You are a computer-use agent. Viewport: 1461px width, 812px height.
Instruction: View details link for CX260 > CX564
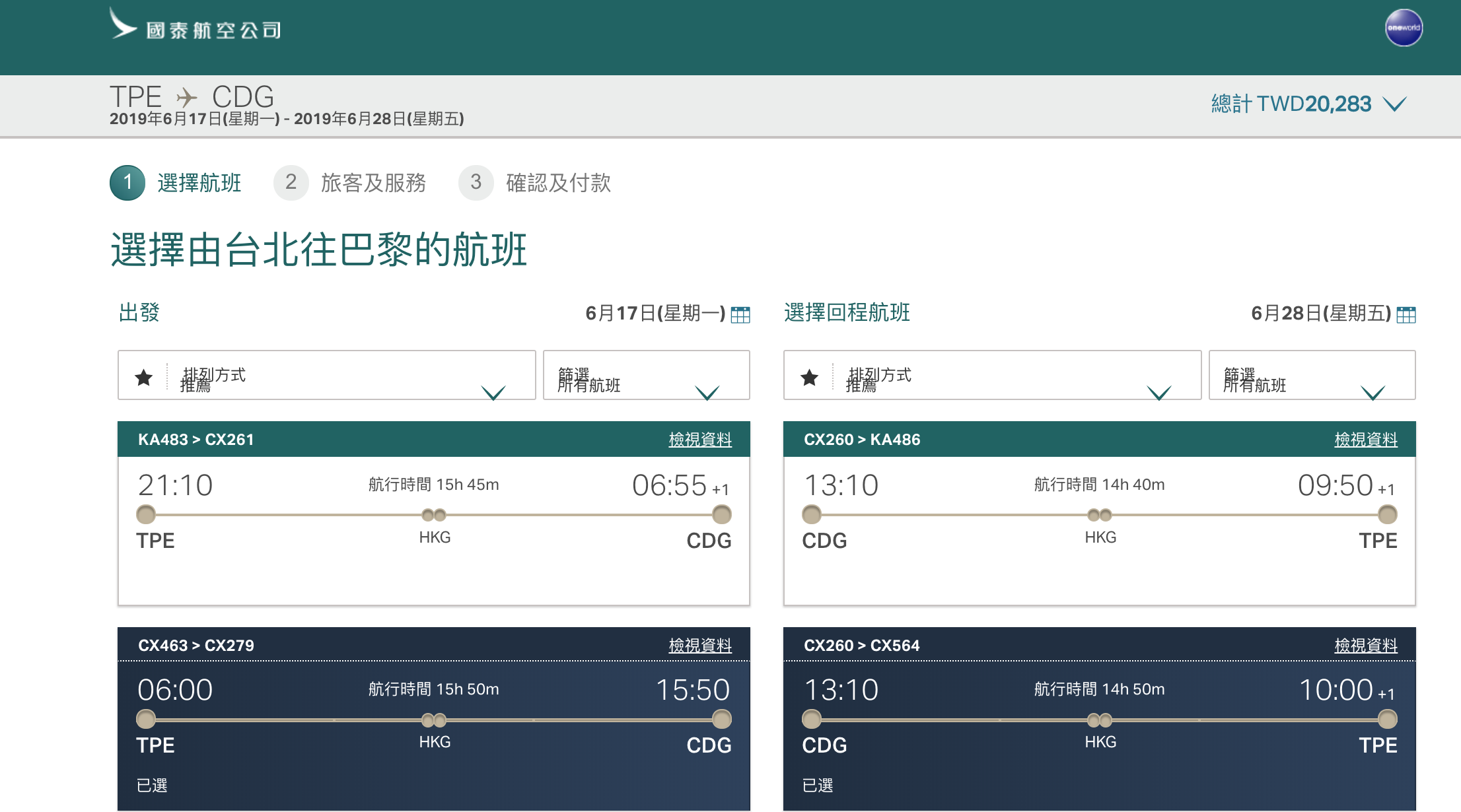(1366, 646)
